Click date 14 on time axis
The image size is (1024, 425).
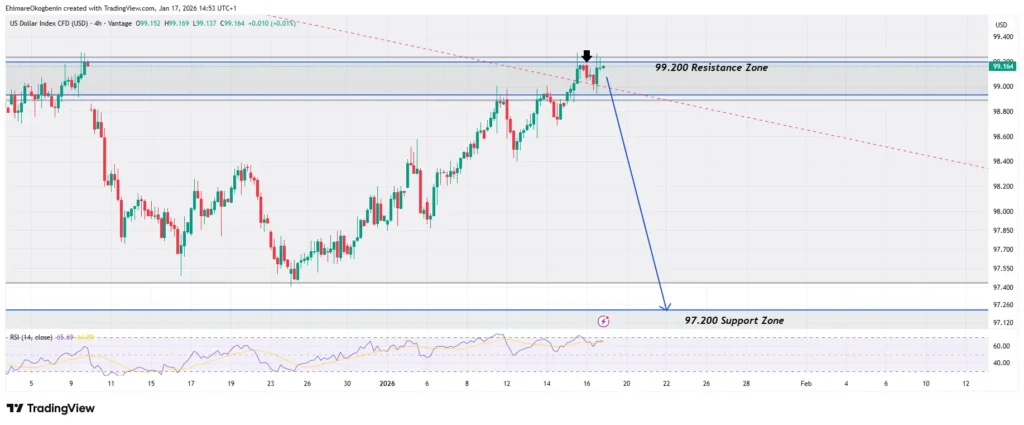[x=547, y=385]
